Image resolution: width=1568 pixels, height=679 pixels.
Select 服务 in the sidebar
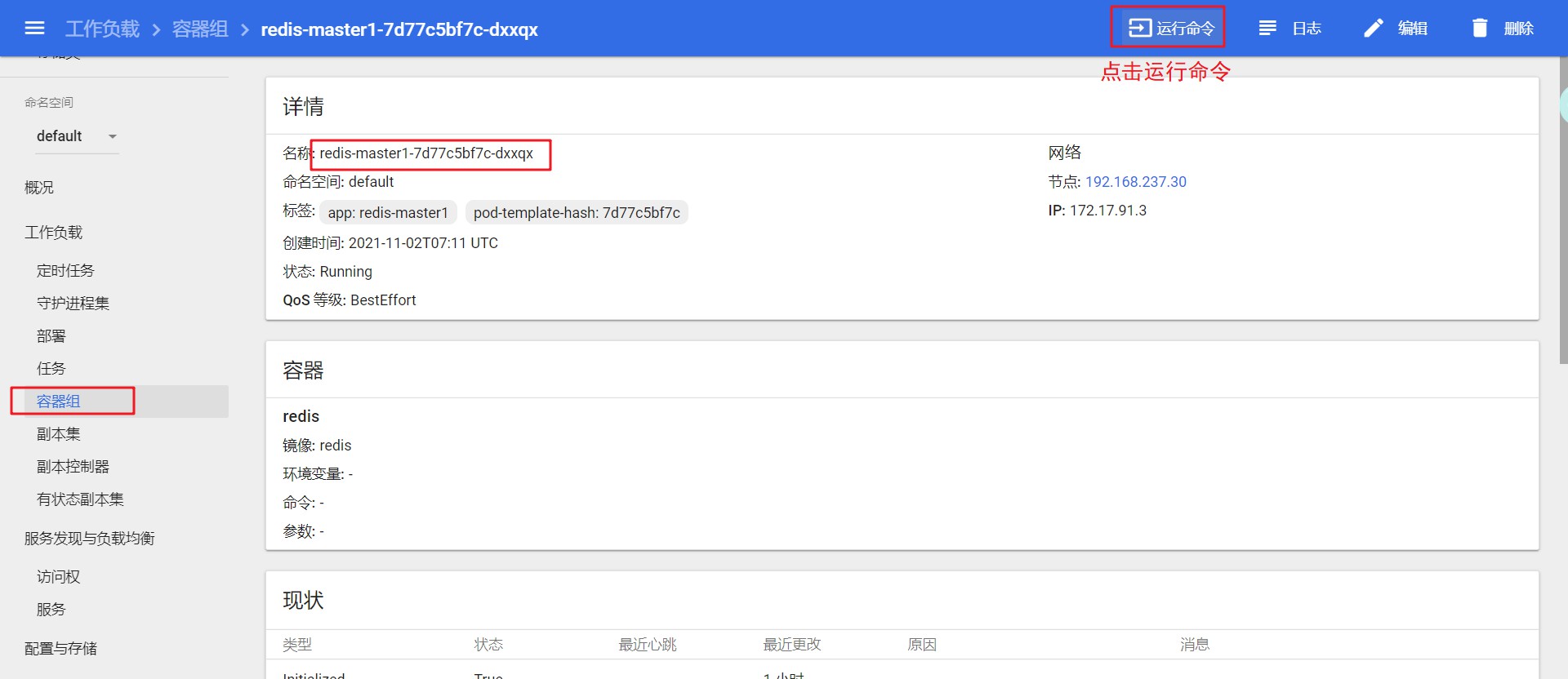pyautogui.click(x=51, y=609)
